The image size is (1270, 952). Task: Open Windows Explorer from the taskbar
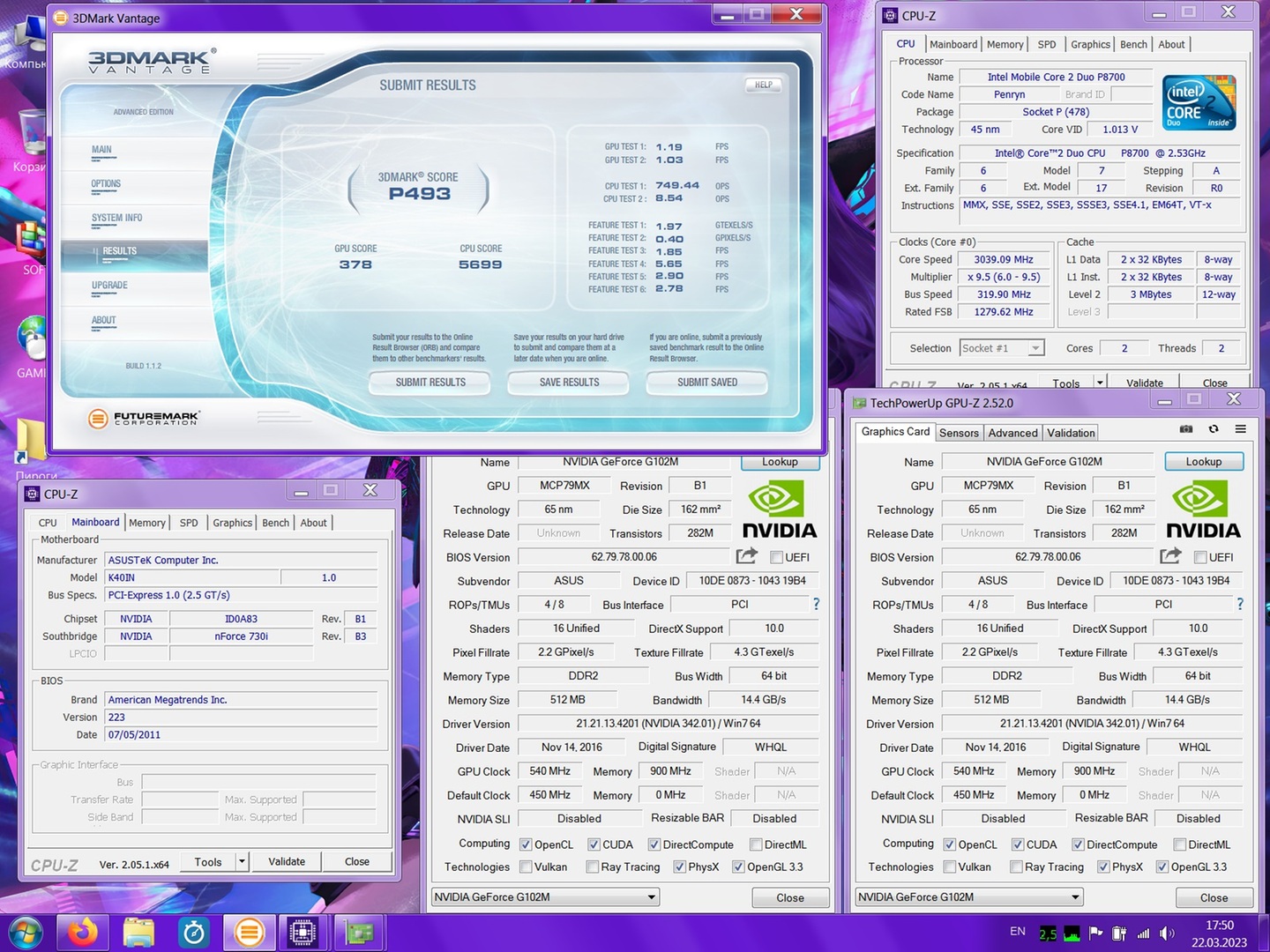point(138,932)
